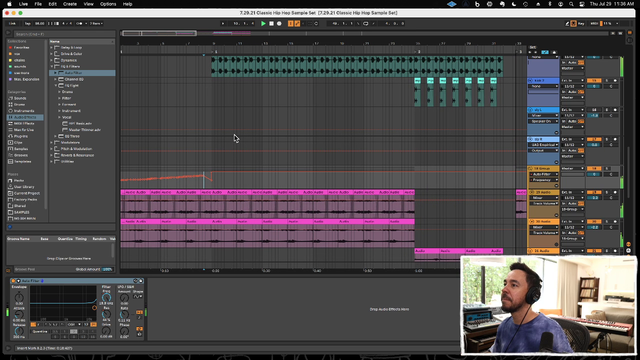Select the Sounds category icon

pyautogui.click(x=10, y=98)
